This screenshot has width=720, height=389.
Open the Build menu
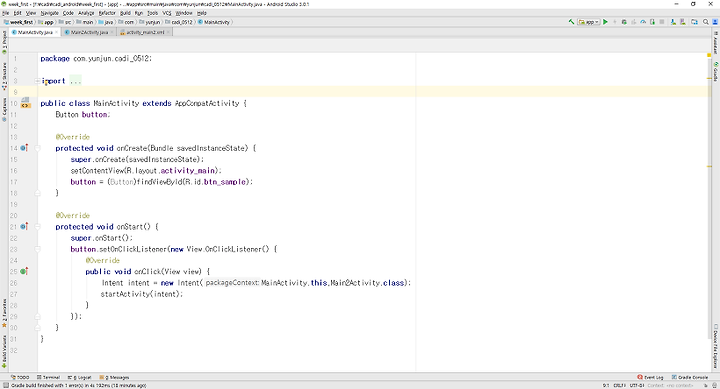tap(125, 13)
